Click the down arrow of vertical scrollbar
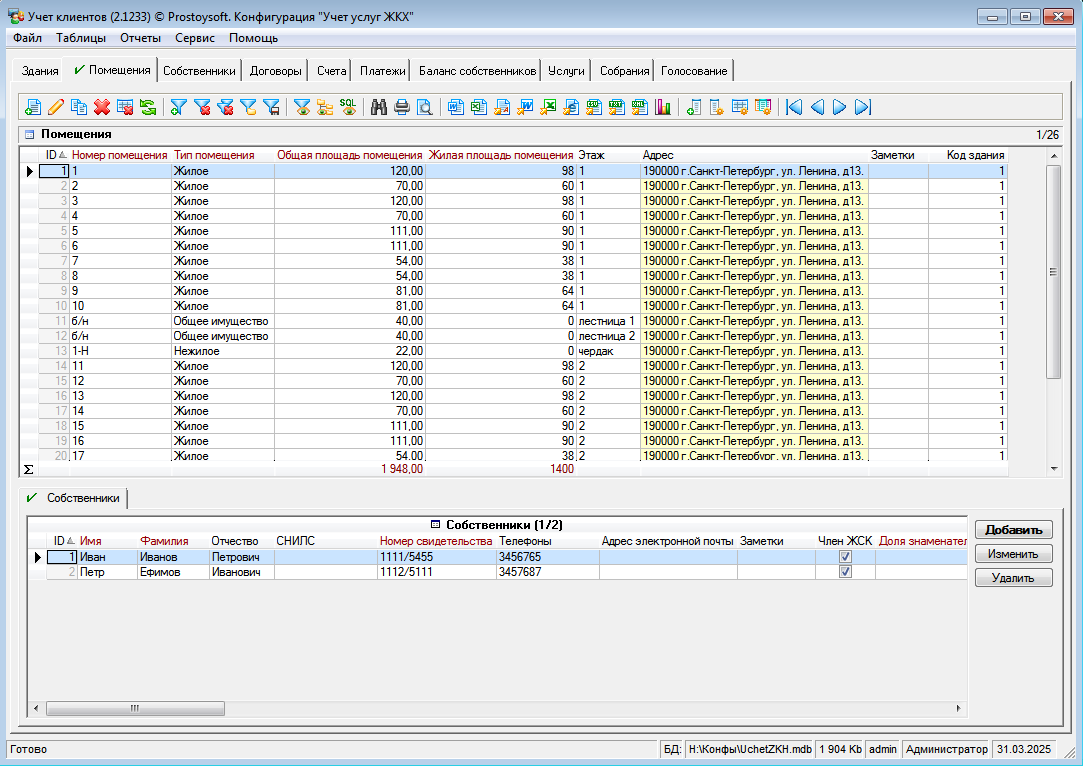Screen dimensions: 1083x766 [1053, 469]
